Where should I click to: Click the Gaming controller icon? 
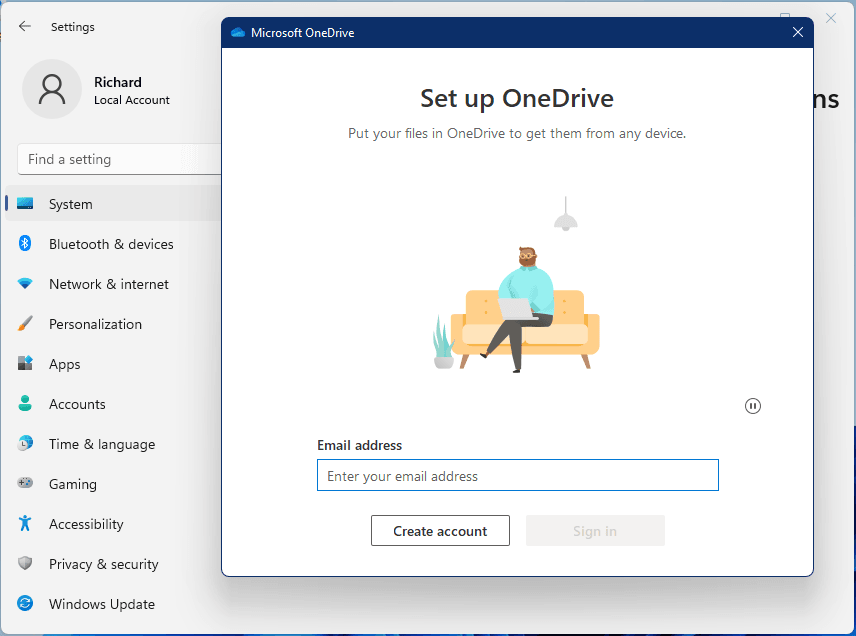[25, 483]
